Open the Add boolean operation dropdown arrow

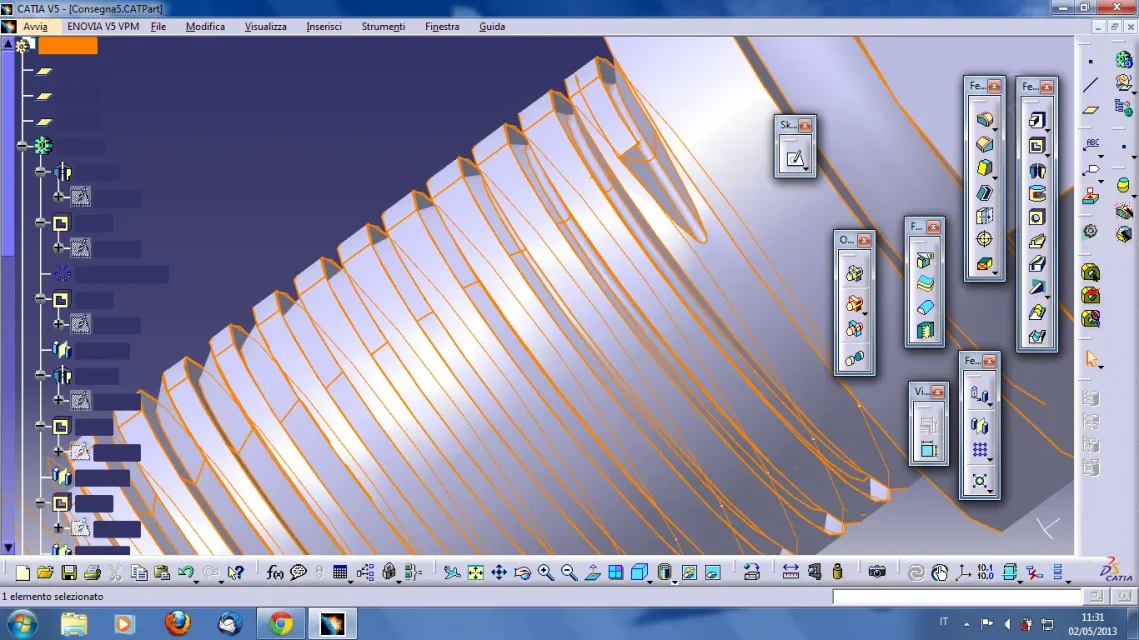coord(864,314)
